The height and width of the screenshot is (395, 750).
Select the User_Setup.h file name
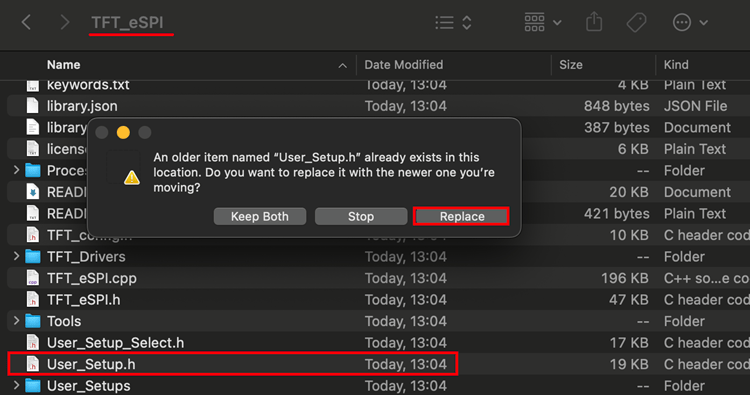coord(91,364)
